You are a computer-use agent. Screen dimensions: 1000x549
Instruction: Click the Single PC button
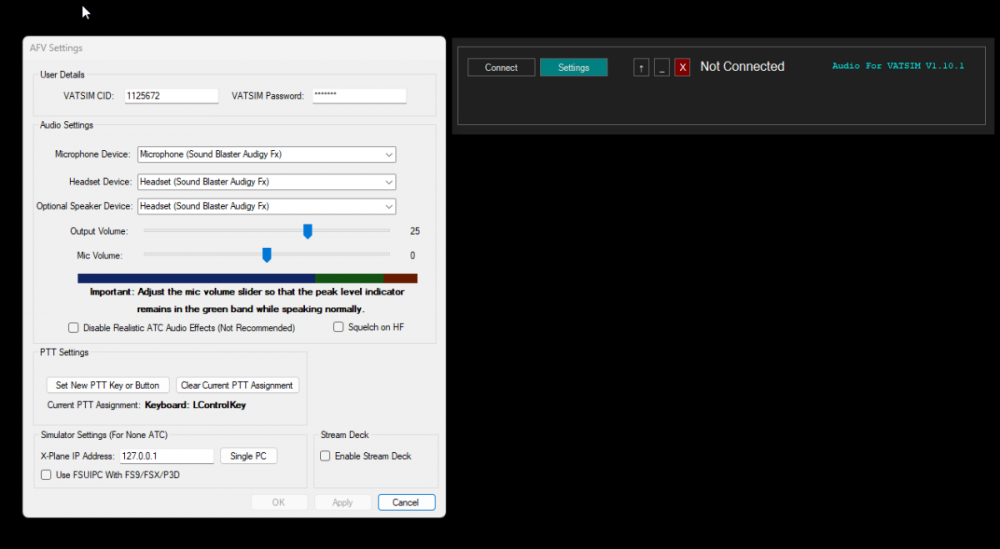(248, 456)
